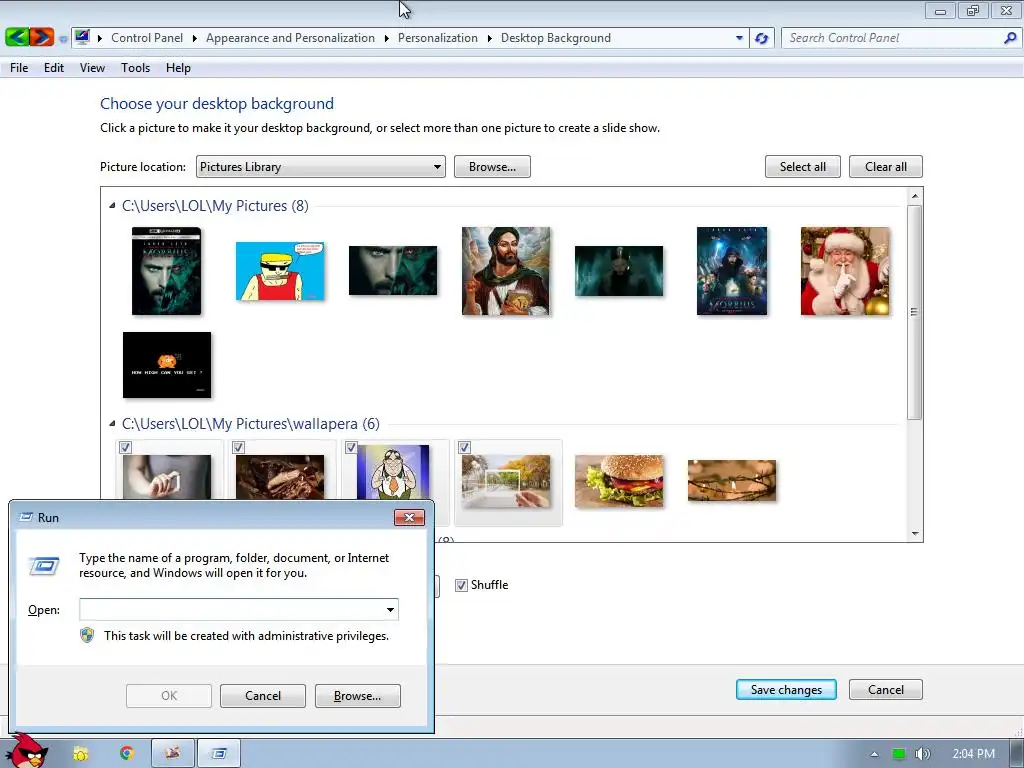1024x768 pixels.
Task: Expand the arrow after Personalization breadcrumb
Action: (x=490, y=39)
